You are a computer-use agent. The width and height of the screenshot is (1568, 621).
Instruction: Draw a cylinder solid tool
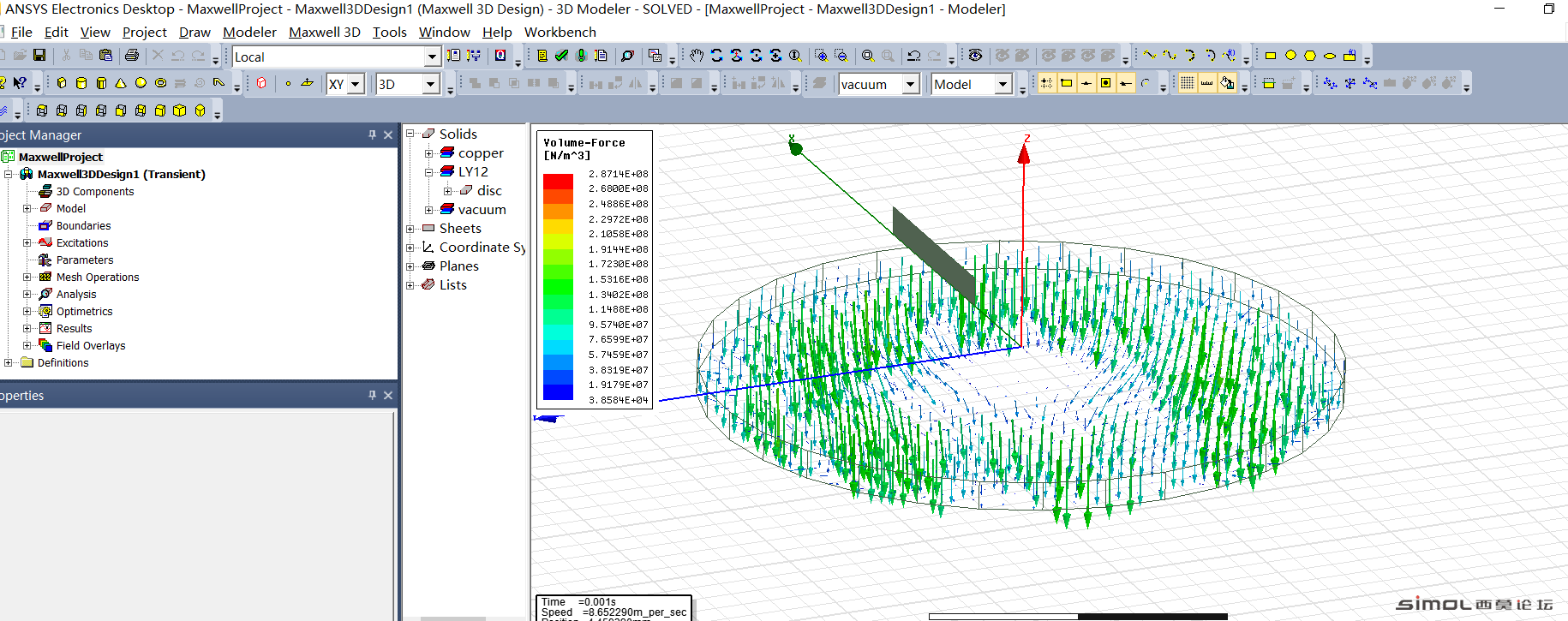(81, 83)
